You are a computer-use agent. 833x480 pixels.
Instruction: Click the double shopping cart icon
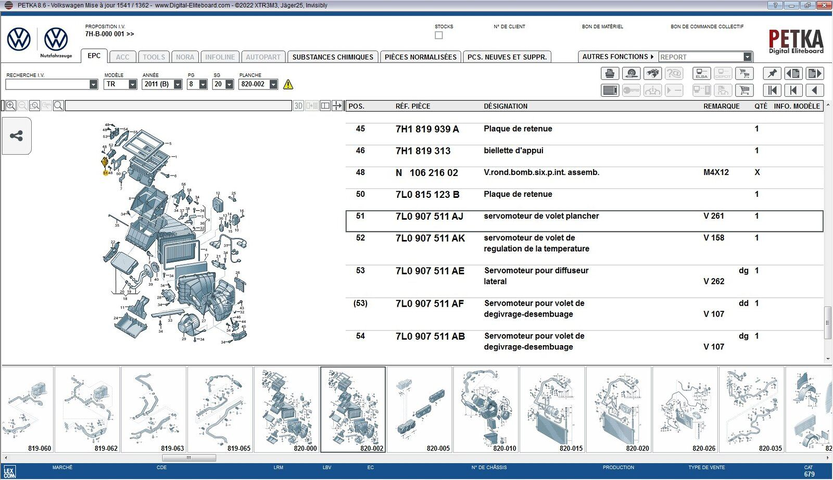click(744, 73)
